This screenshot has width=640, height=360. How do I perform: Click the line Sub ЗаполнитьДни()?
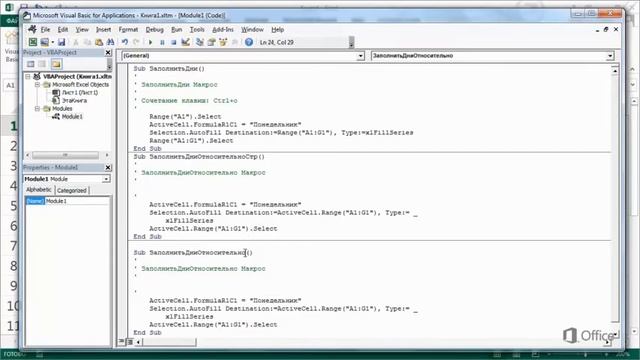tap(169, 69)
